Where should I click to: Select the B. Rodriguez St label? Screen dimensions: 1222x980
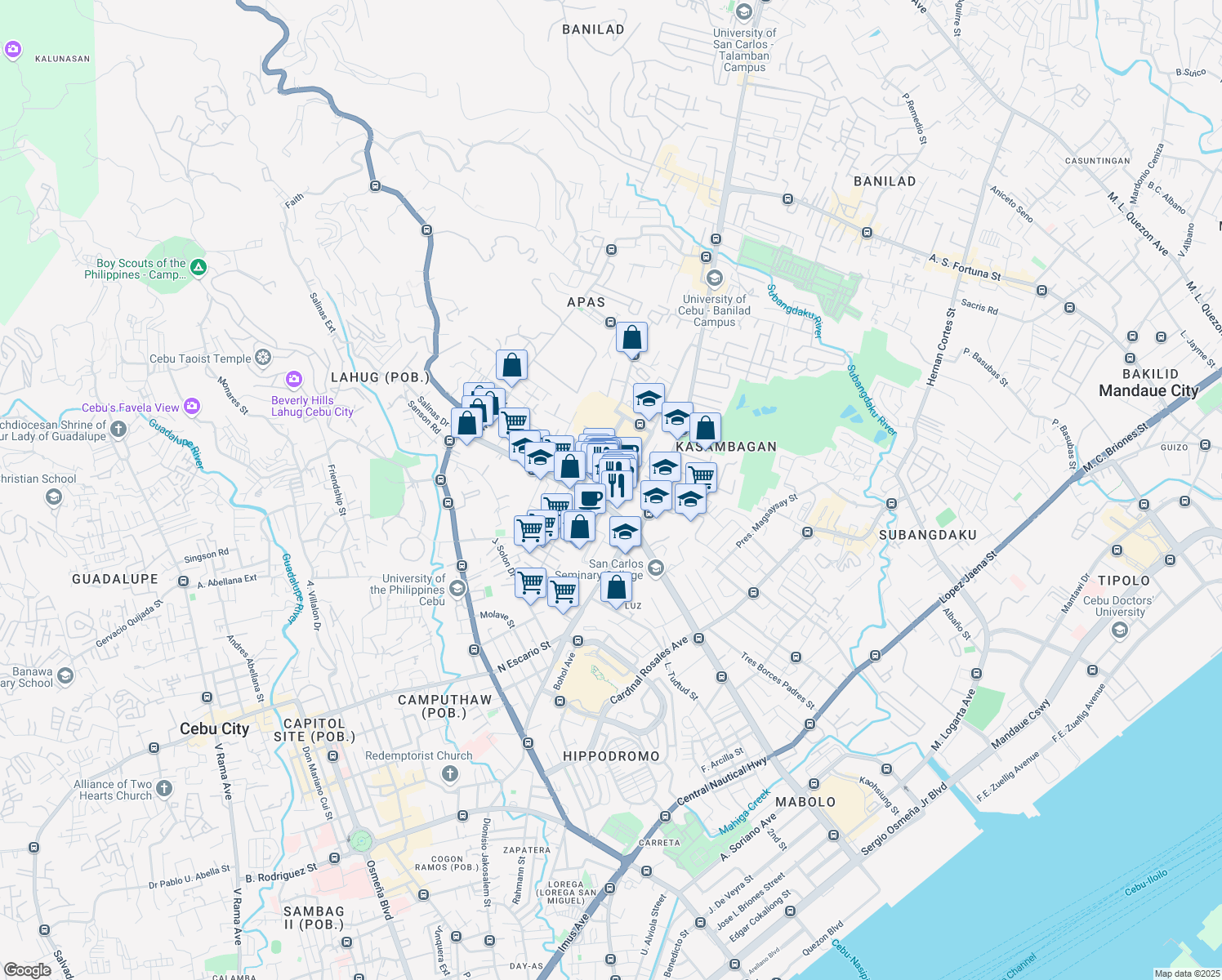coord(281,873)
